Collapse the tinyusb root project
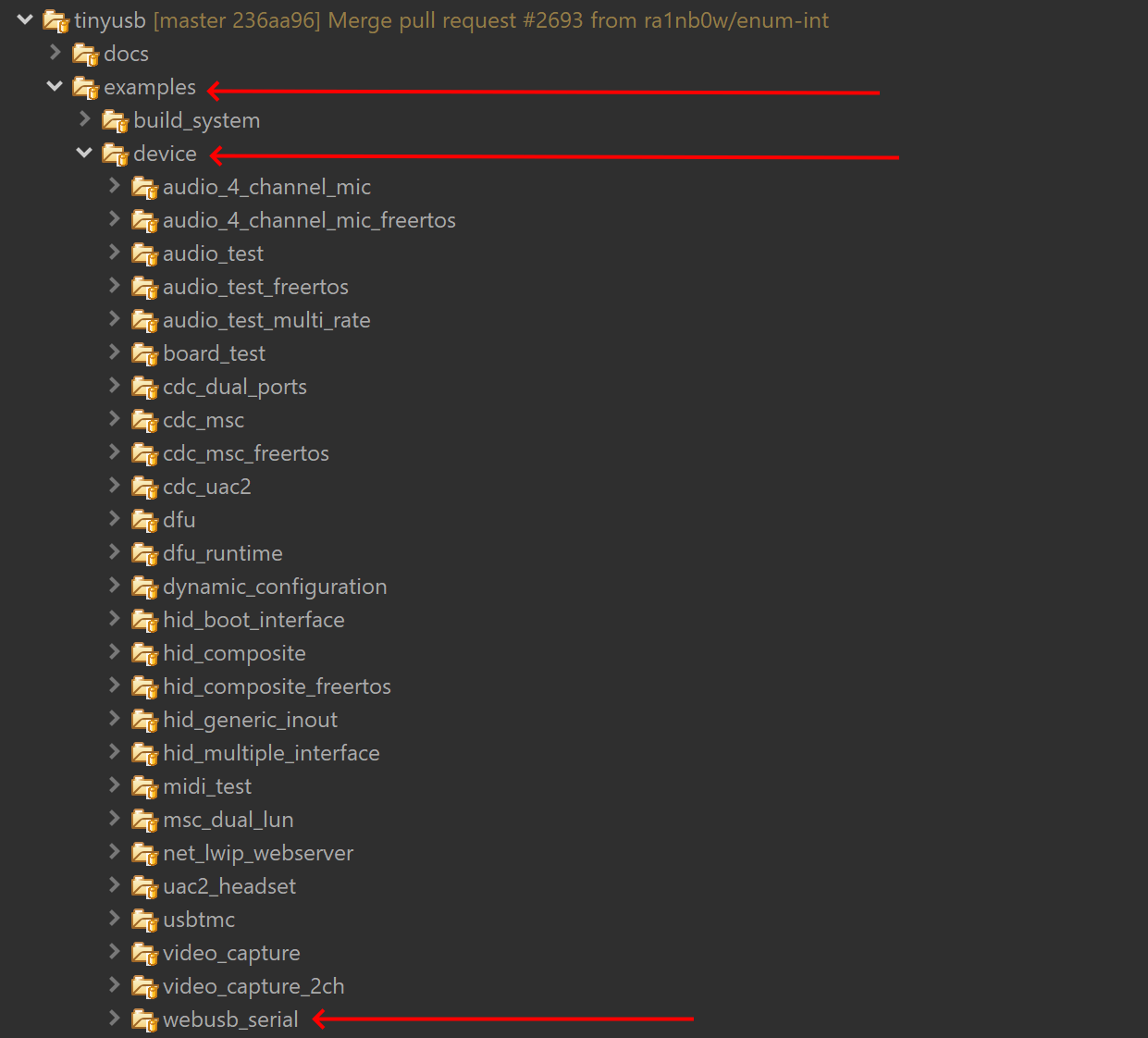Screen dimensions: 1148x1038 (25, 19)
